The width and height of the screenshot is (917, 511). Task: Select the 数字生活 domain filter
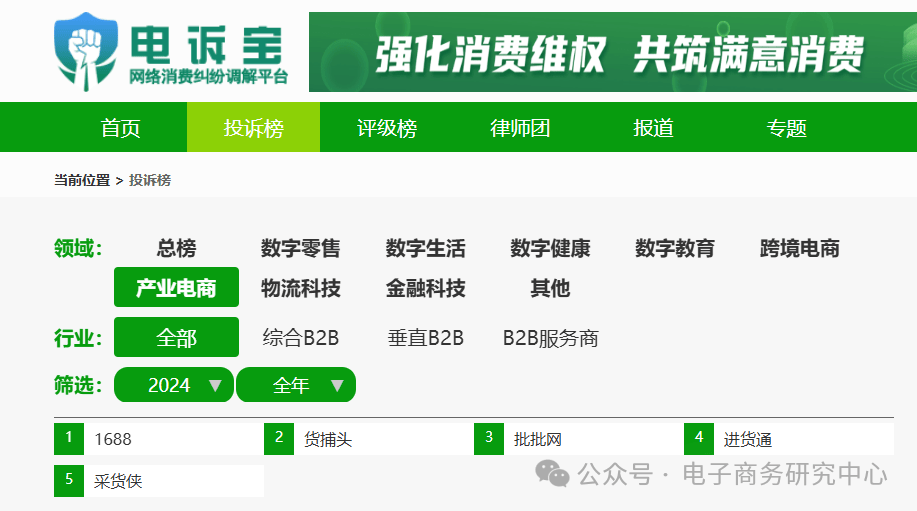pyautogui.click(x=426, y=248)
